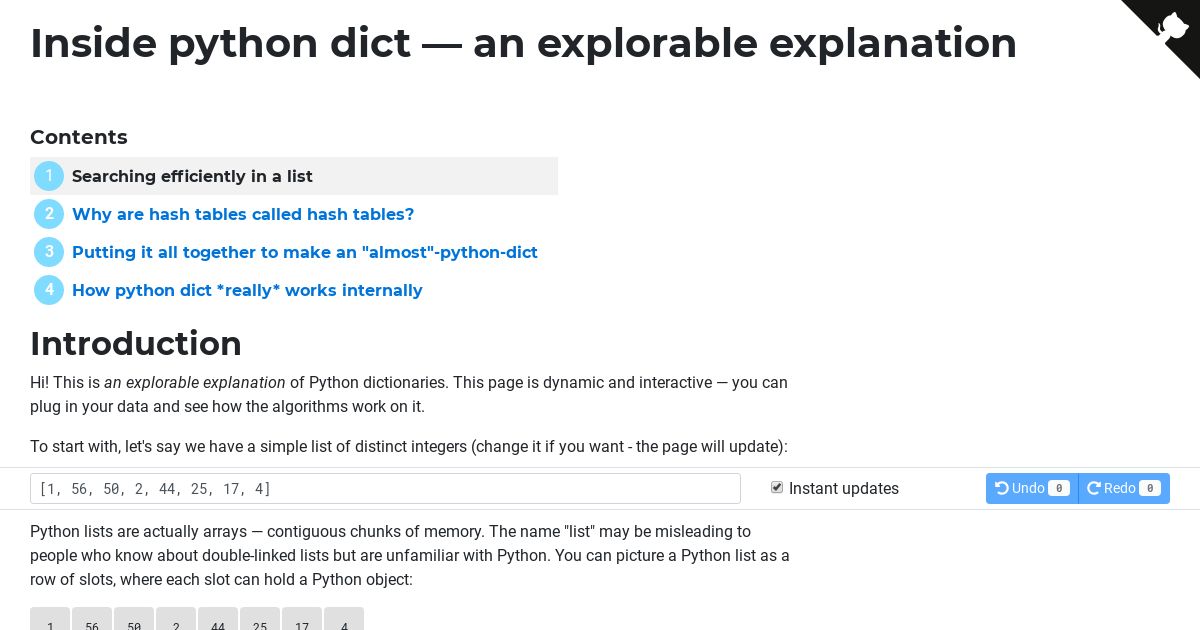1200x630 pixels.
Task: Click the integer list input field
Action: [x=385, y=488]
